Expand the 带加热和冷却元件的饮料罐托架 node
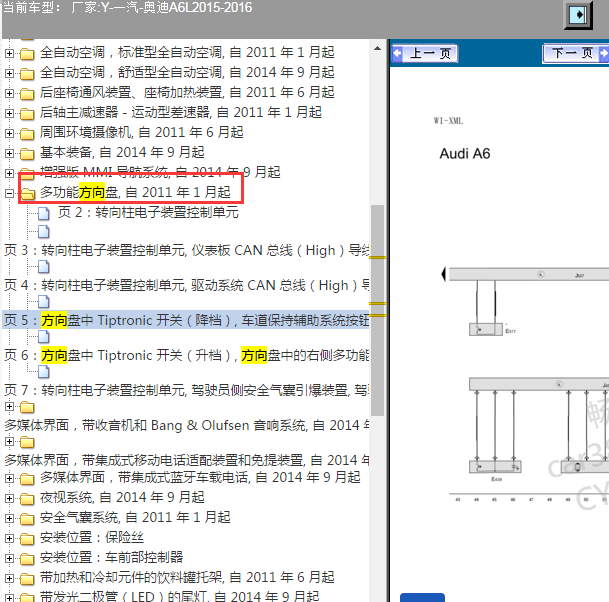Viewport: 609px width, 602px height. (x=9, y=579)
